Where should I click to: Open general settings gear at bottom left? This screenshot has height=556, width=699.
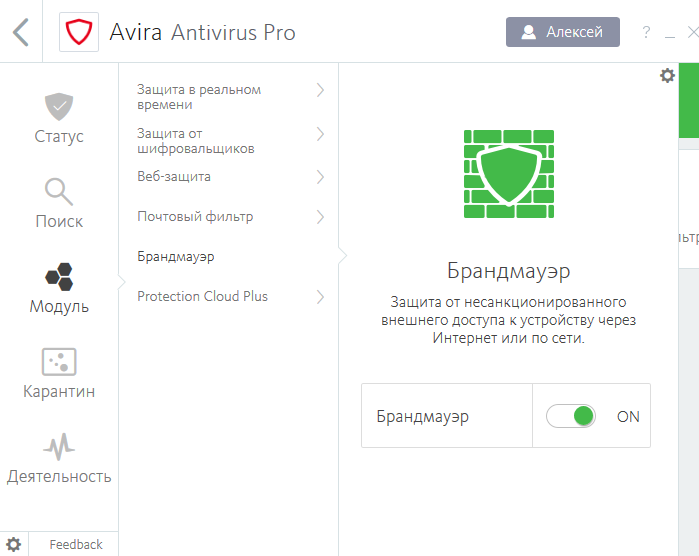(x=14, y=544)
